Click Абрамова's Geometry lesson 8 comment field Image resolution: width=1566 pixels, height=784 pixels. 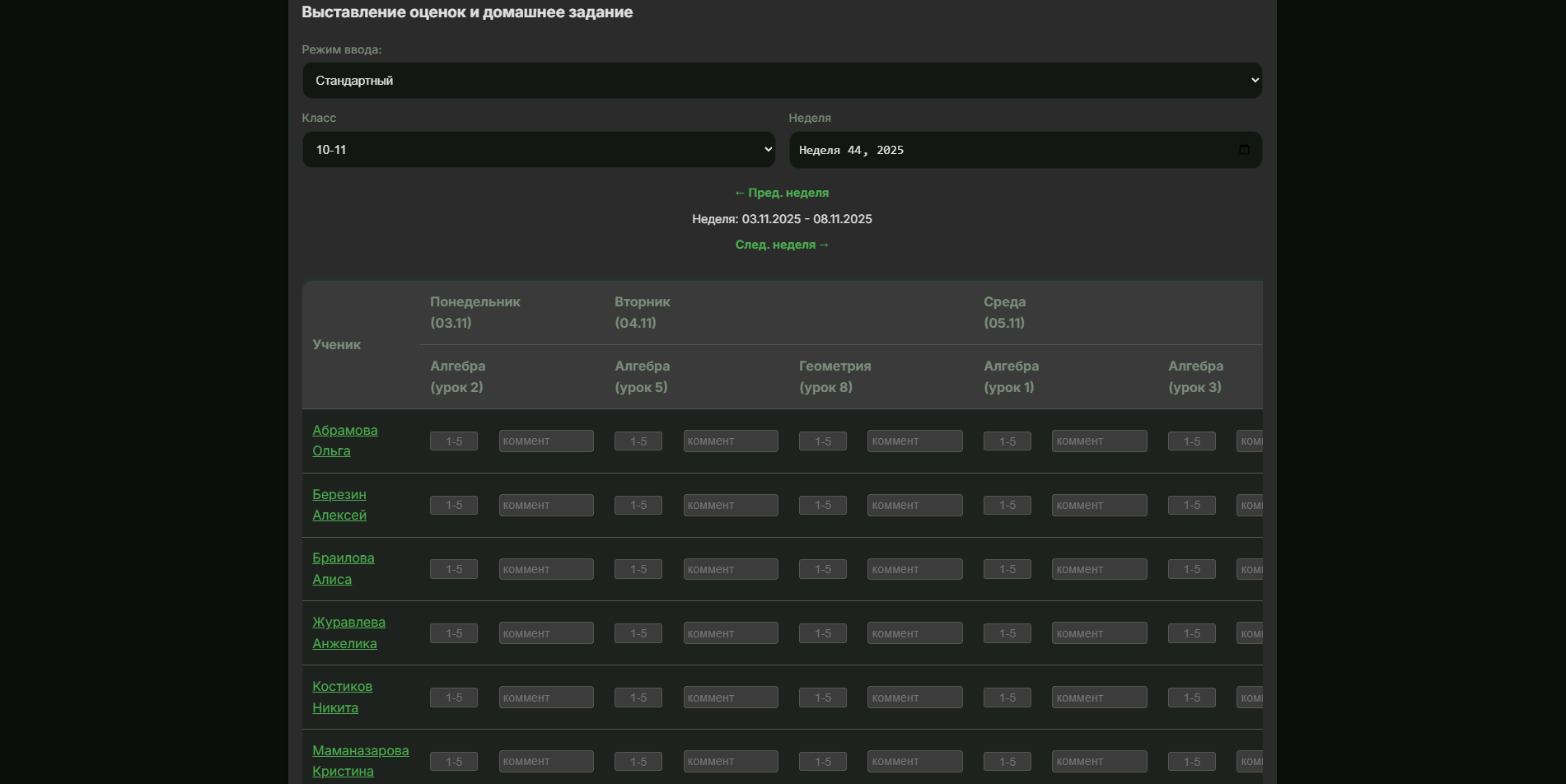915,441
